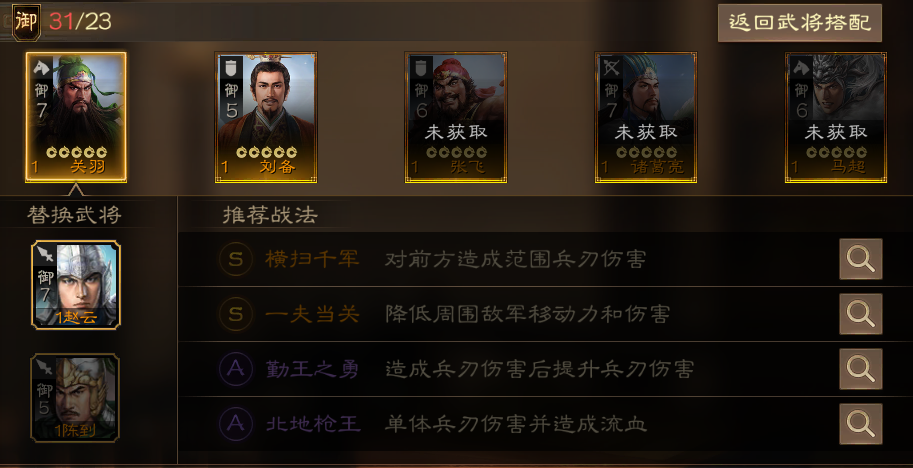Image resolution: width=913 pixels, height=468 pixels.
Task: Choose 赵云 as replacement general
Action: (x=76, y=285)
